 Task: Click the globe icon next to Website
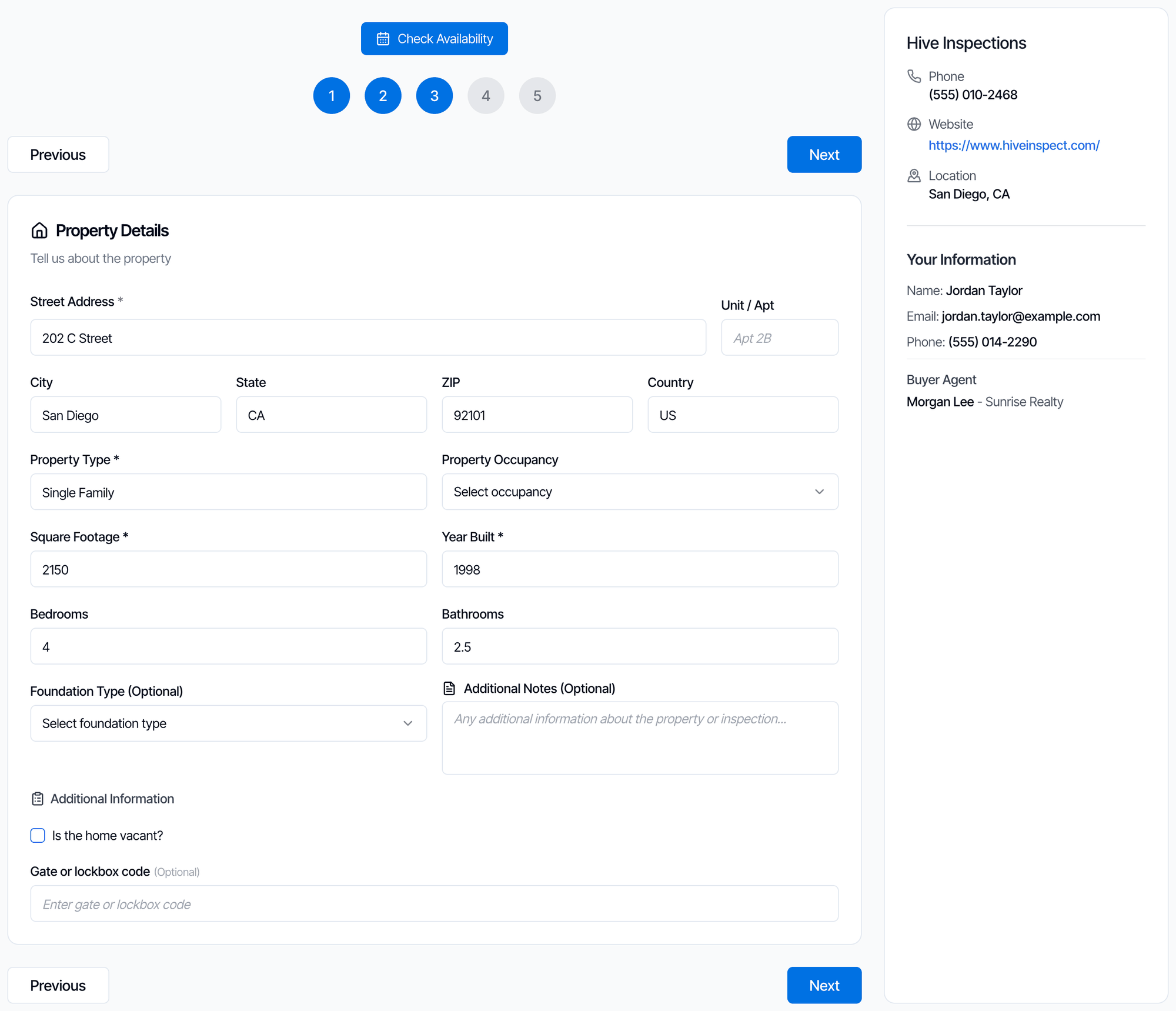click(914, 124)
